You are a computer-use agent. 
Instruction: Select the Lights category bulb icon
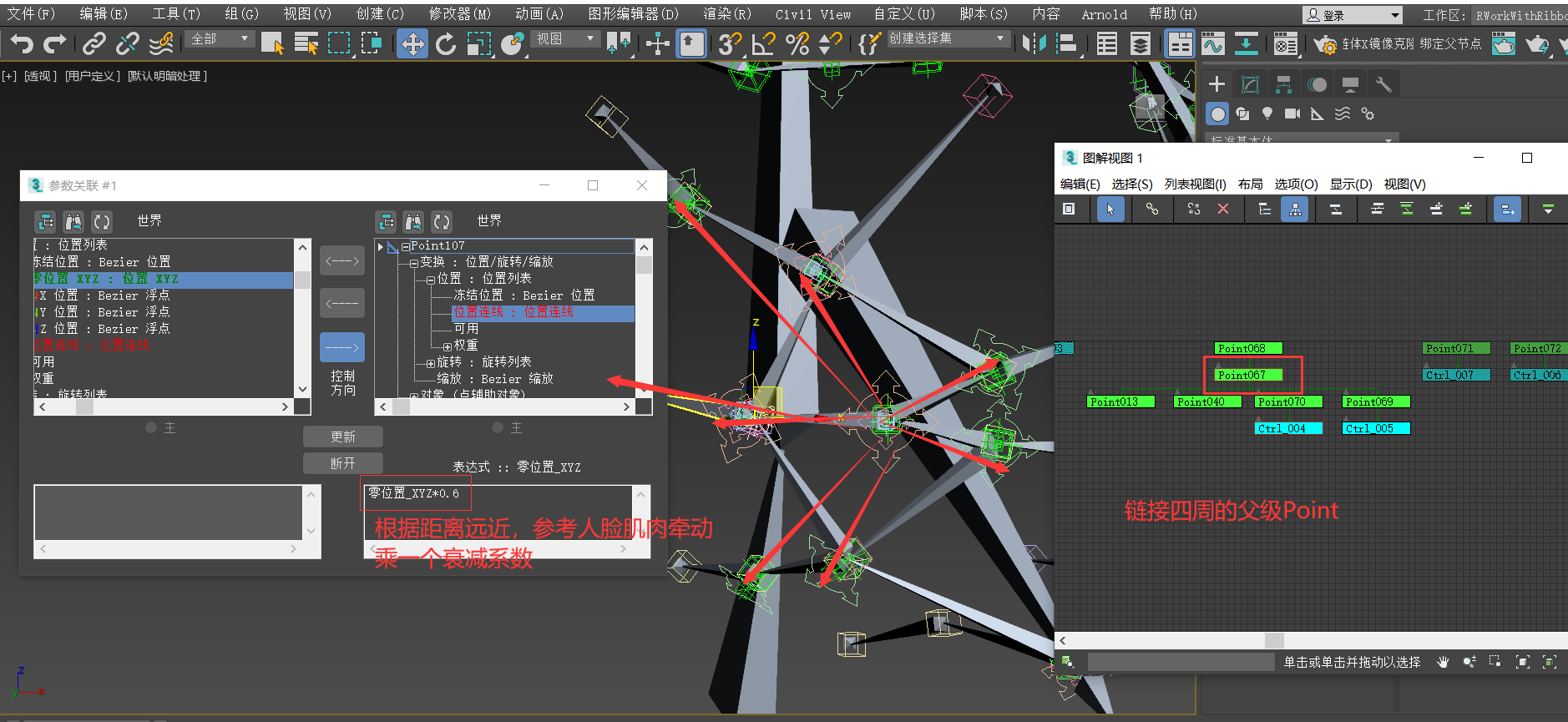[1267, 114]
